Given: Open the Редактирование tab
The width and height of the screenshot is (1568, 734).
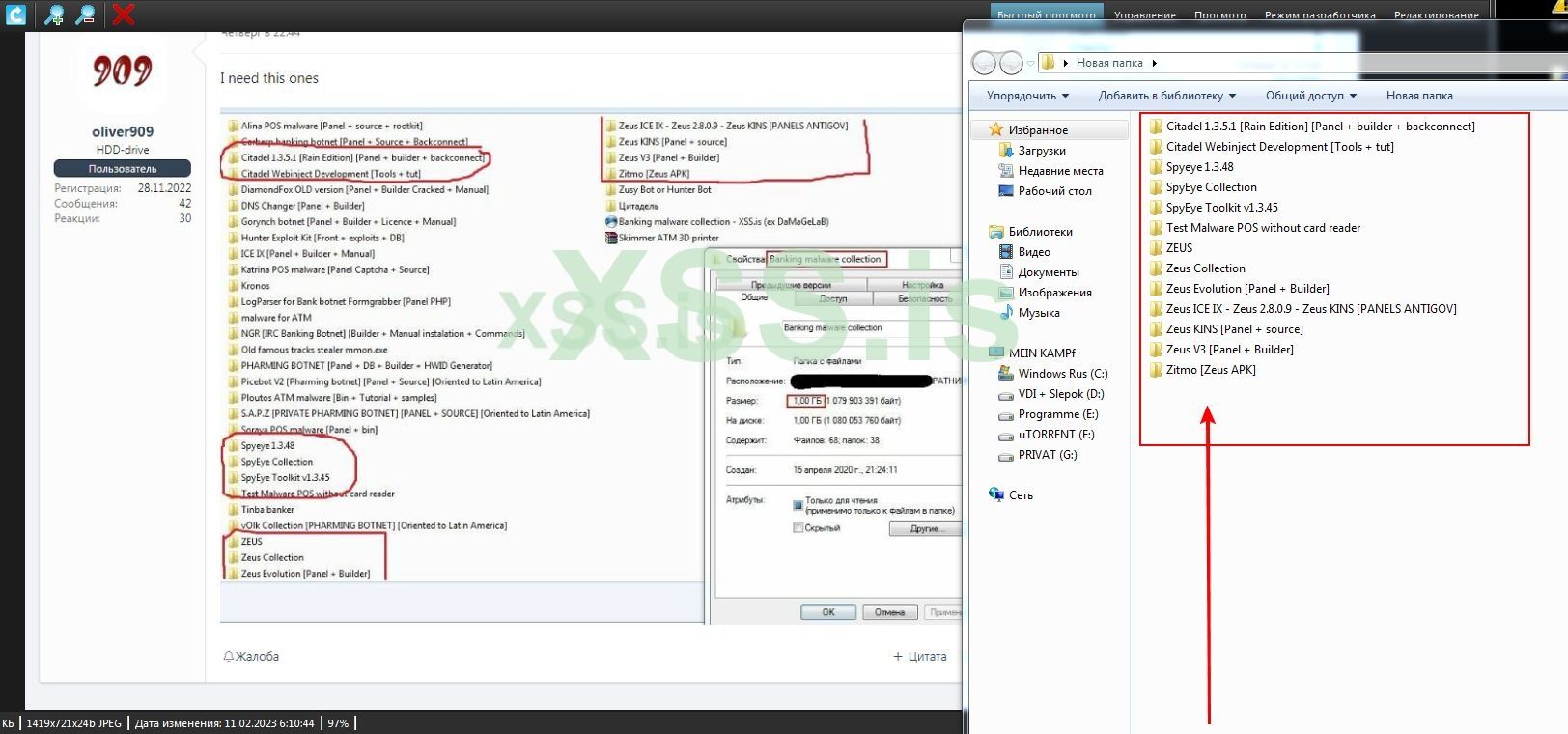Looking at the screenshot, I should [x=1437, y=14].
